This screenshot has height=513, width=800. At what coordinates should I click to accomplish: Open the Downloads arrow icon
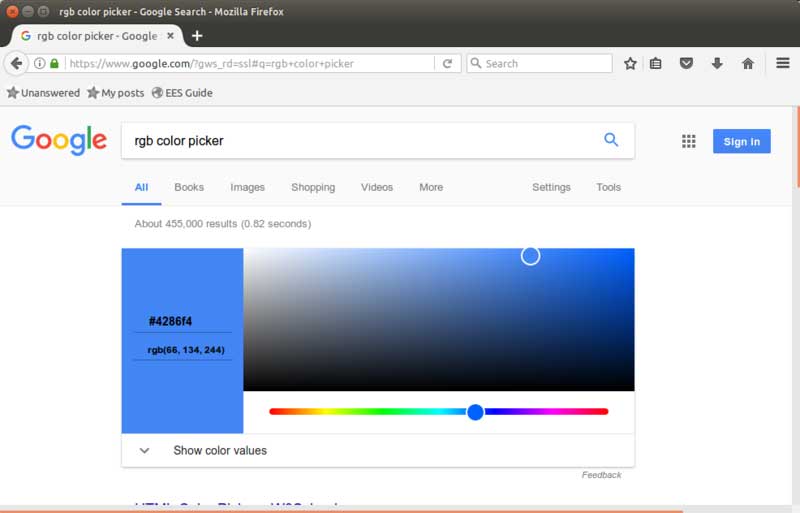pyautogui.click(x=717, y=63)
